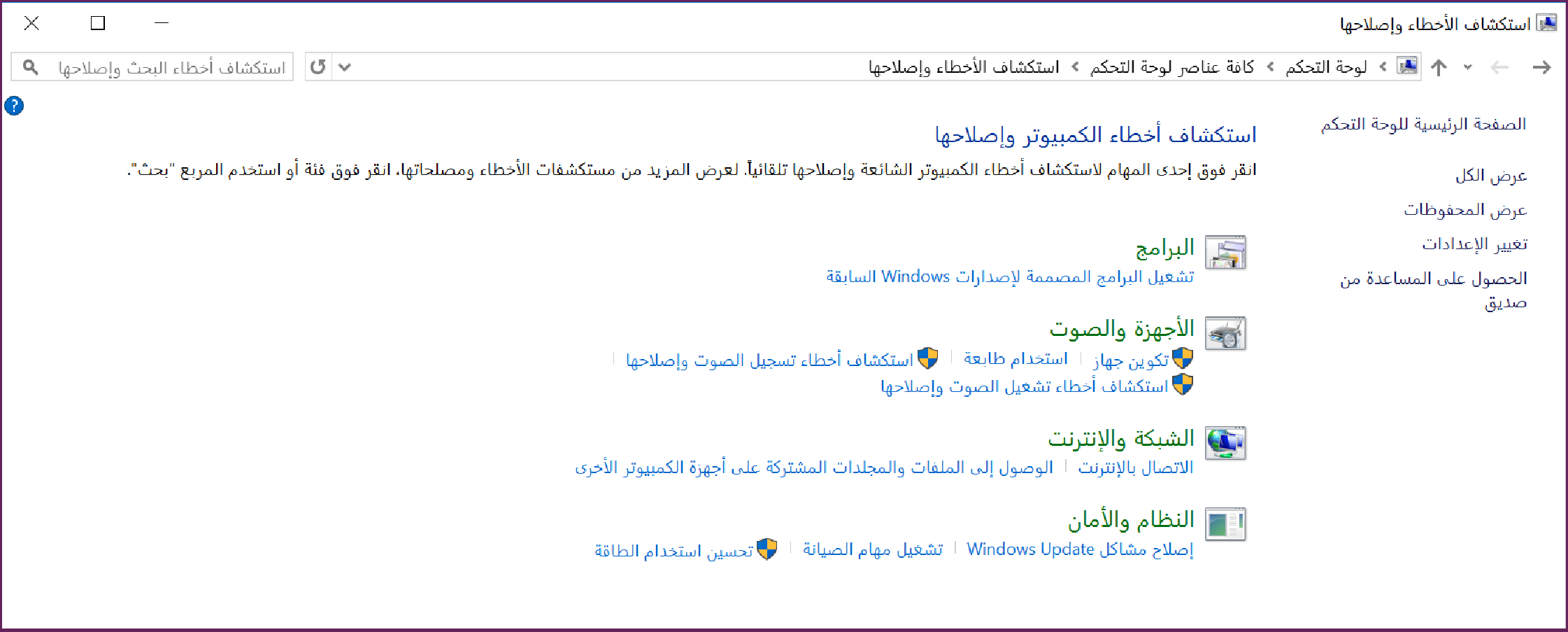The width and height of the screenshot is (1568, 632).
Task: Click shield icon beside تحسين استخدام الطاقة
Action: point(767,549)
